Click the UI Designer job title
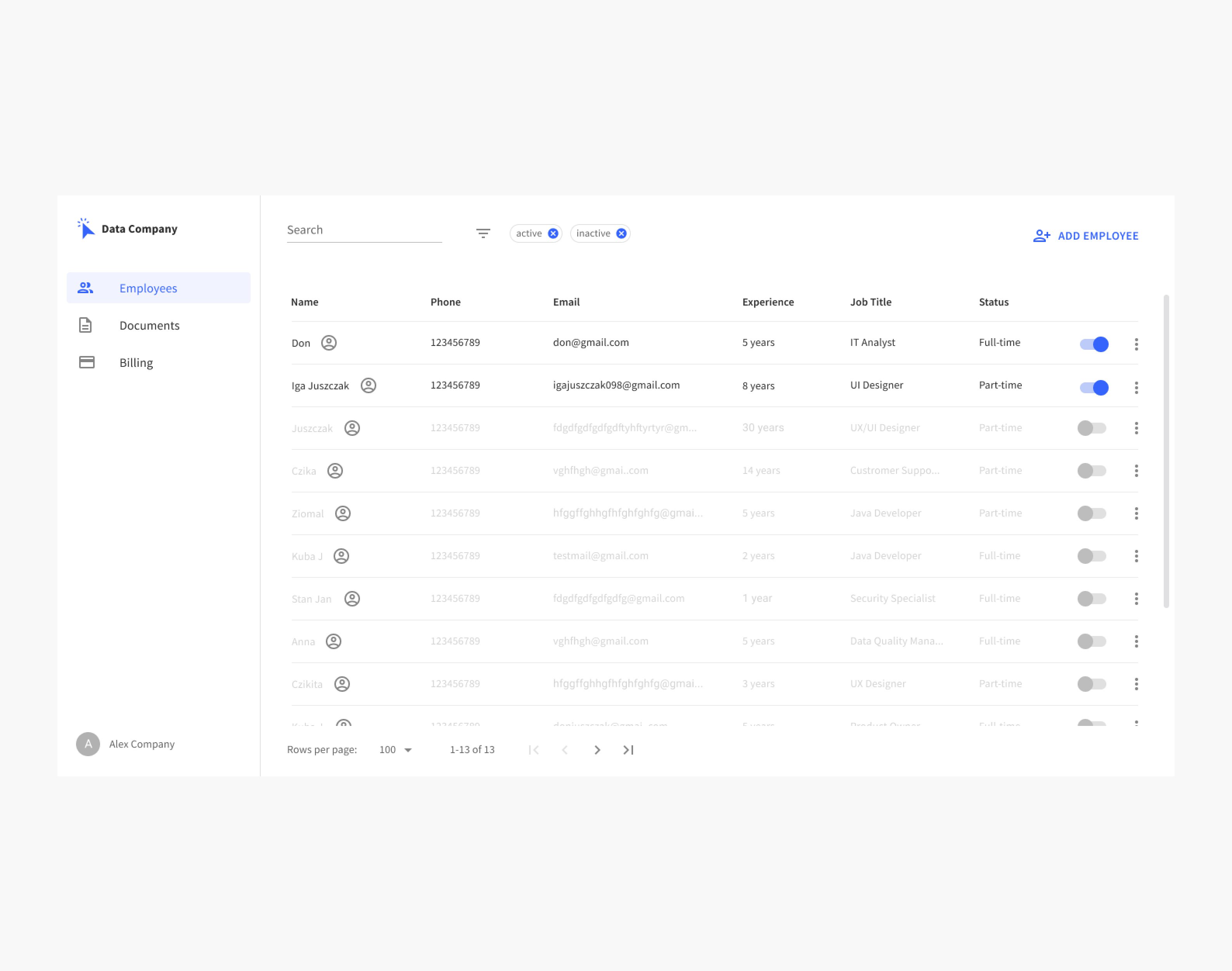The image size is (1232, 971). click(x=876, y=385)
